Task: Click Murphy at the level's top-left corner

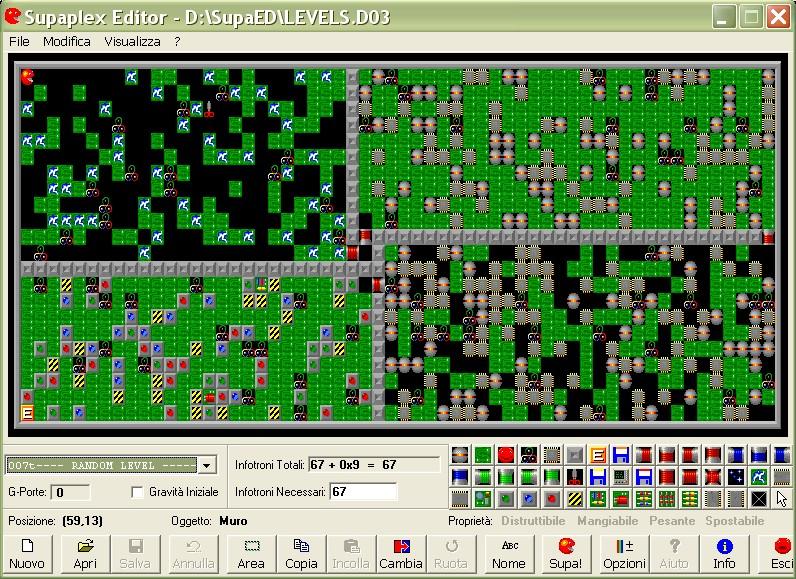Action: pos(27,75)
